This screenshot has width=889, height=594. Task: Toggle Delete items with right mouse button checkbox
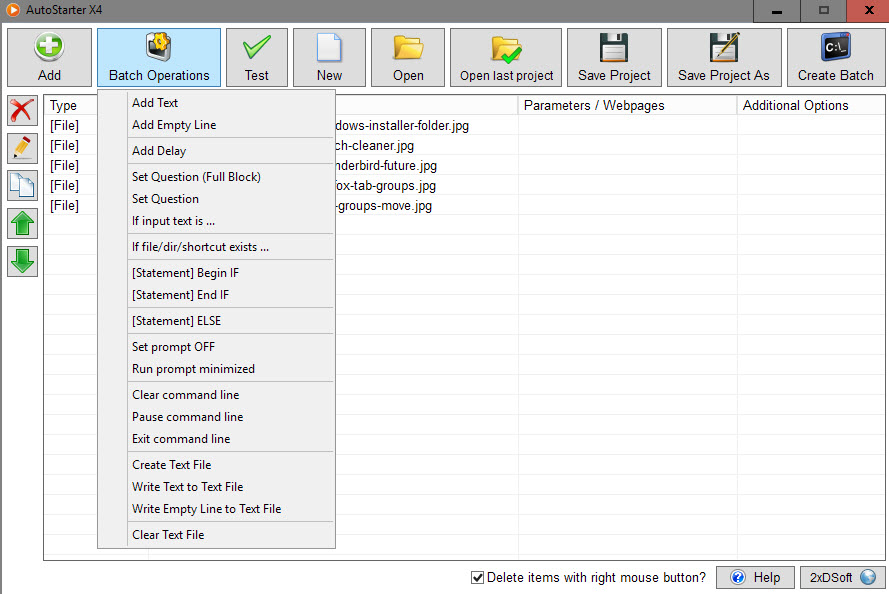click(477, 578)
